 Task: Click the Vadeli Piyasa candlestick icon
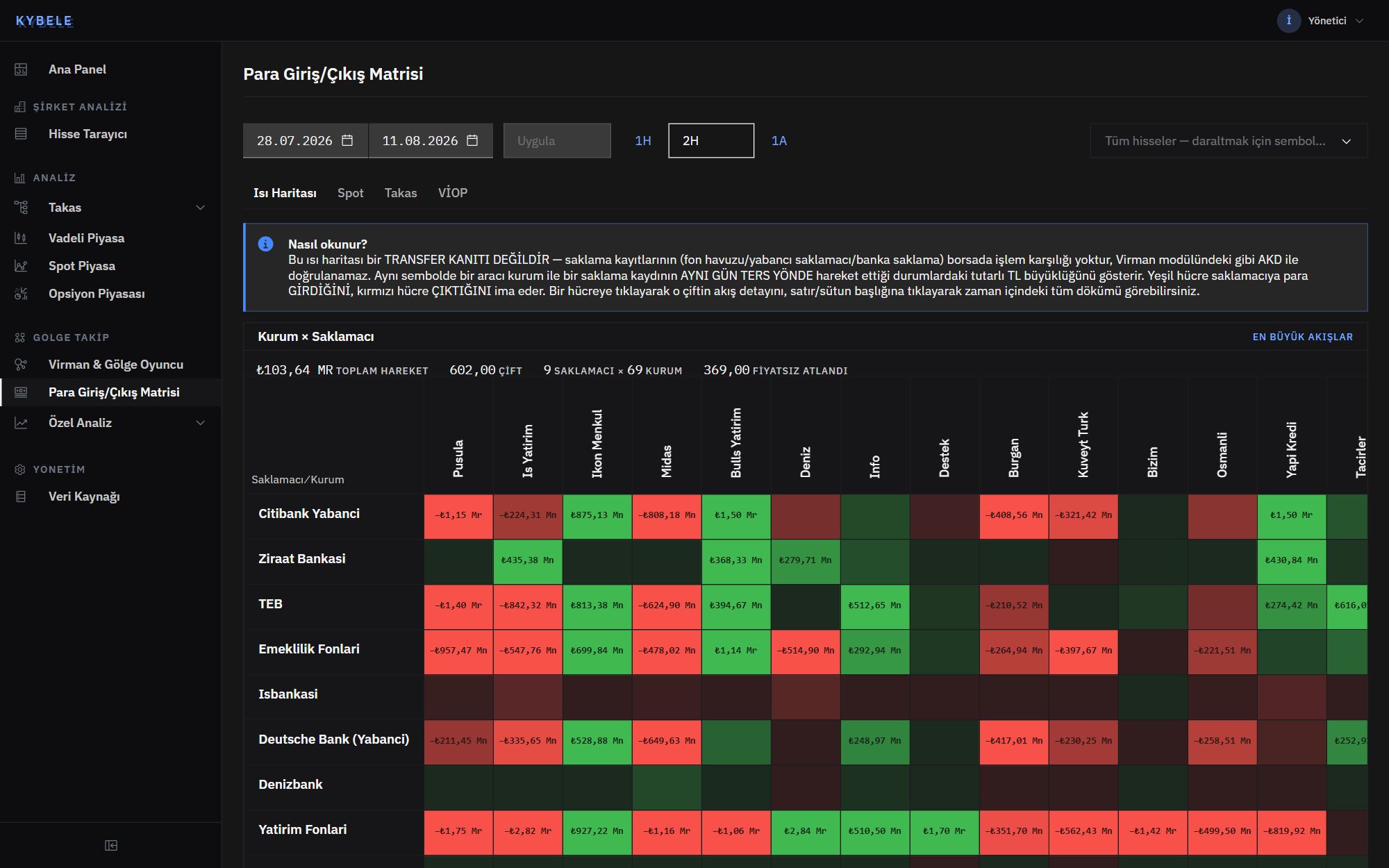[21, 238]
